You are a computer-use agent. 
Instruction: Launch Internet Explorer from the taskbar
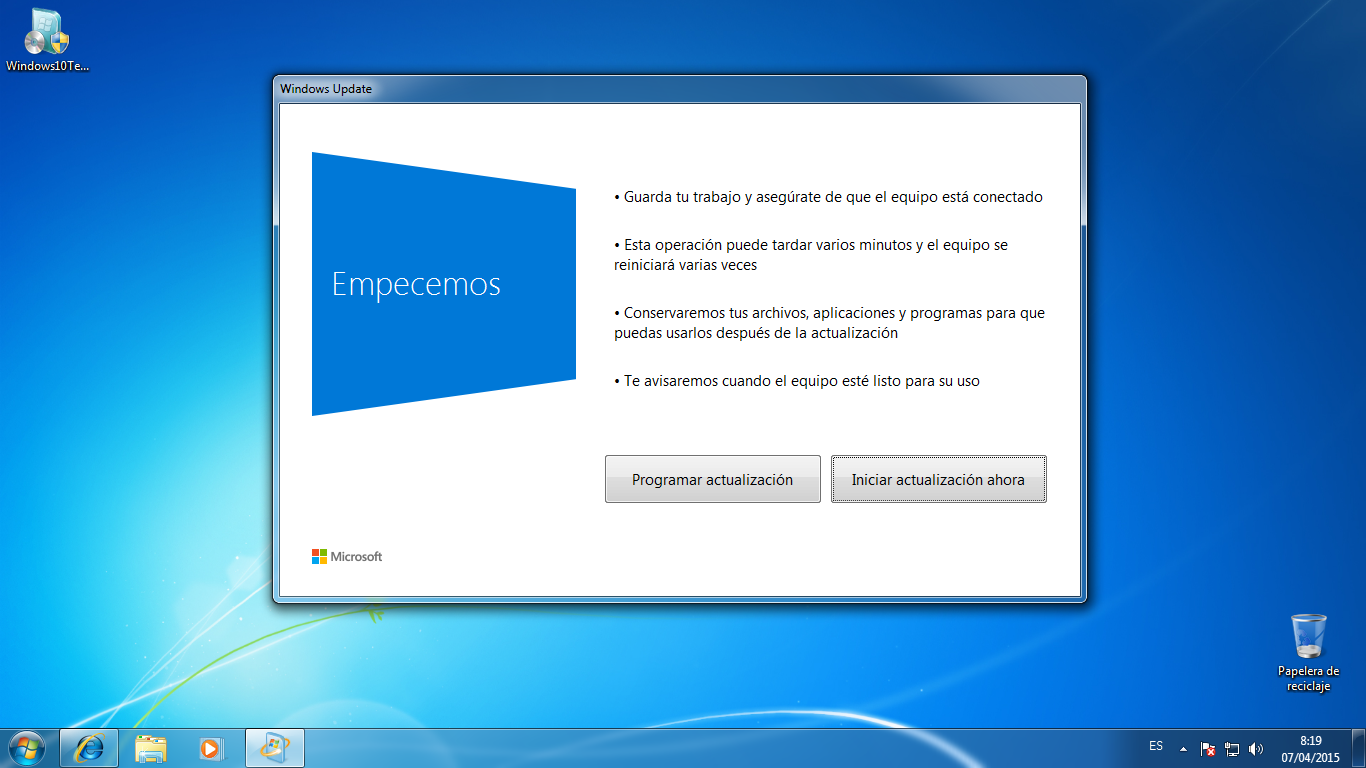(89, 747)
